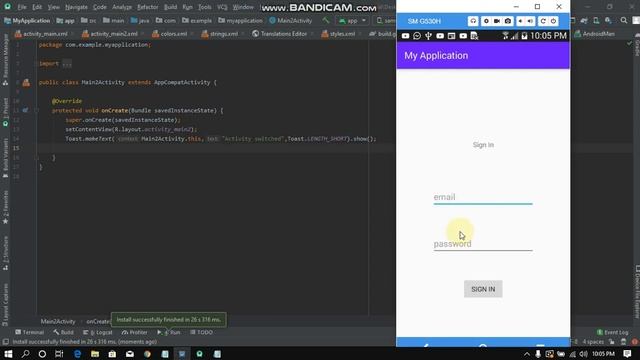Switch to activity_main2.xml editor tab

111,34
